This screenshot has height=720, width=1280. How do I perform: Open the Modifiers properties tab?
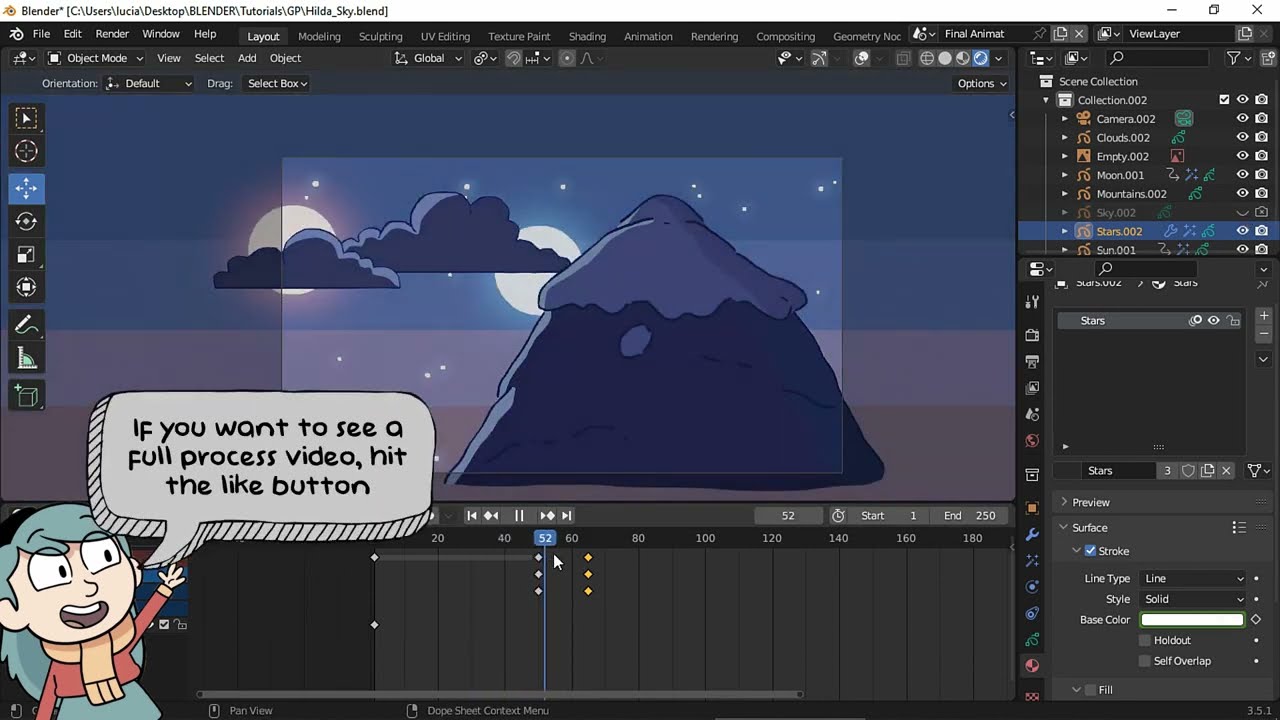pos(1032,535)
